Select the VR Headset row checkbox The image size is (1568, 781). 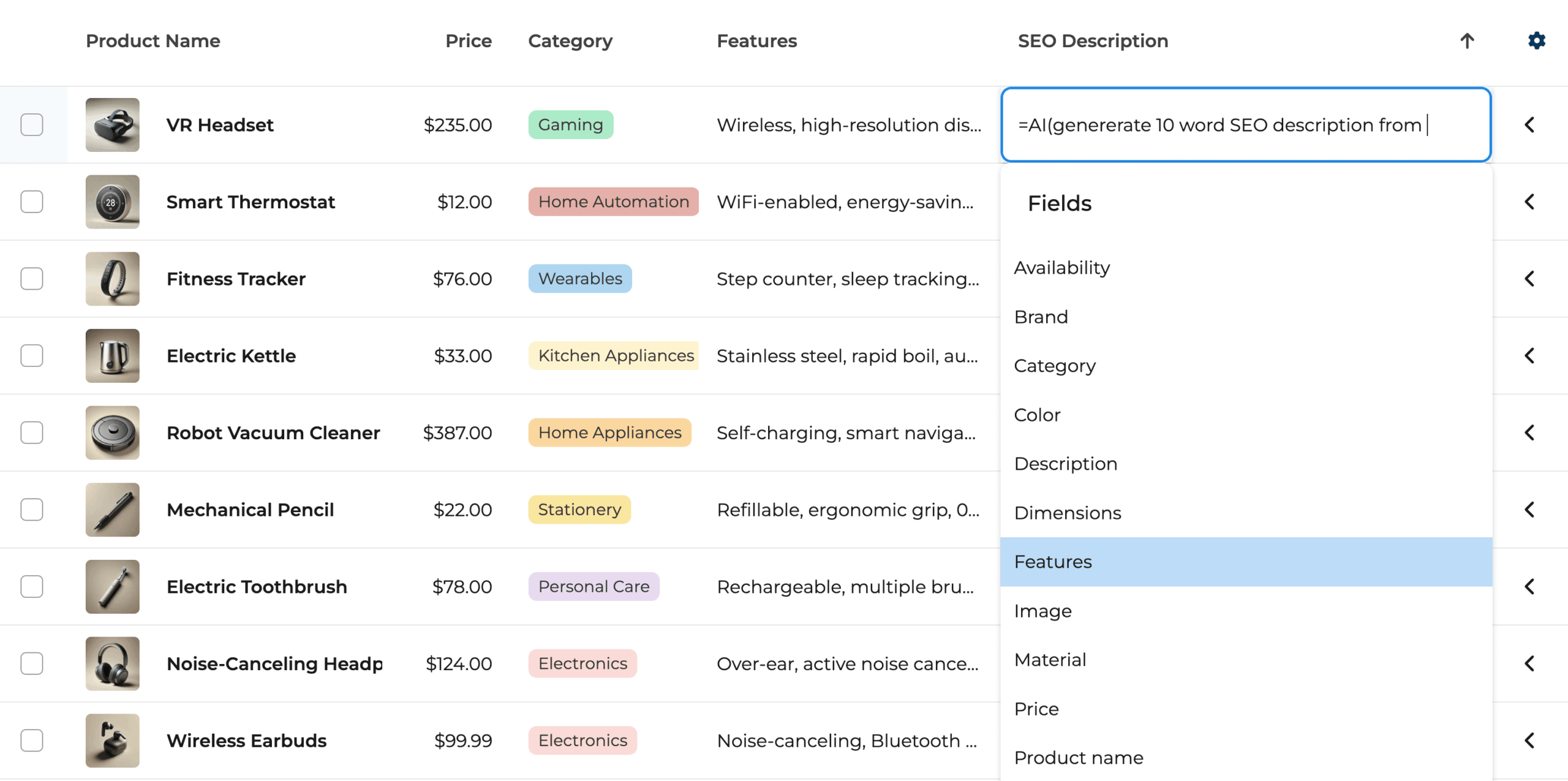pos(32,125)
